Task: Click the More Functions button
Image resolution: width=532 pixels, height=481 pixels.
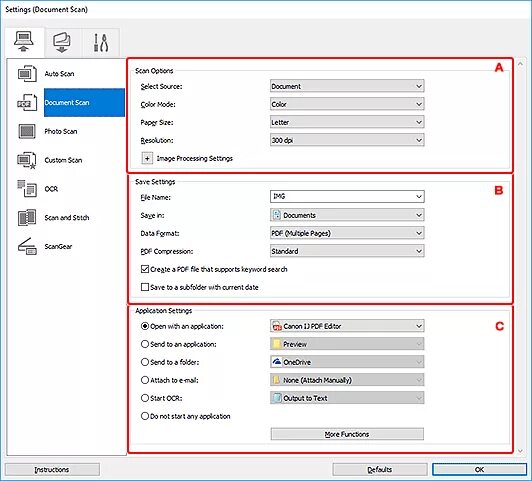Action: click(x=347, y=434)
